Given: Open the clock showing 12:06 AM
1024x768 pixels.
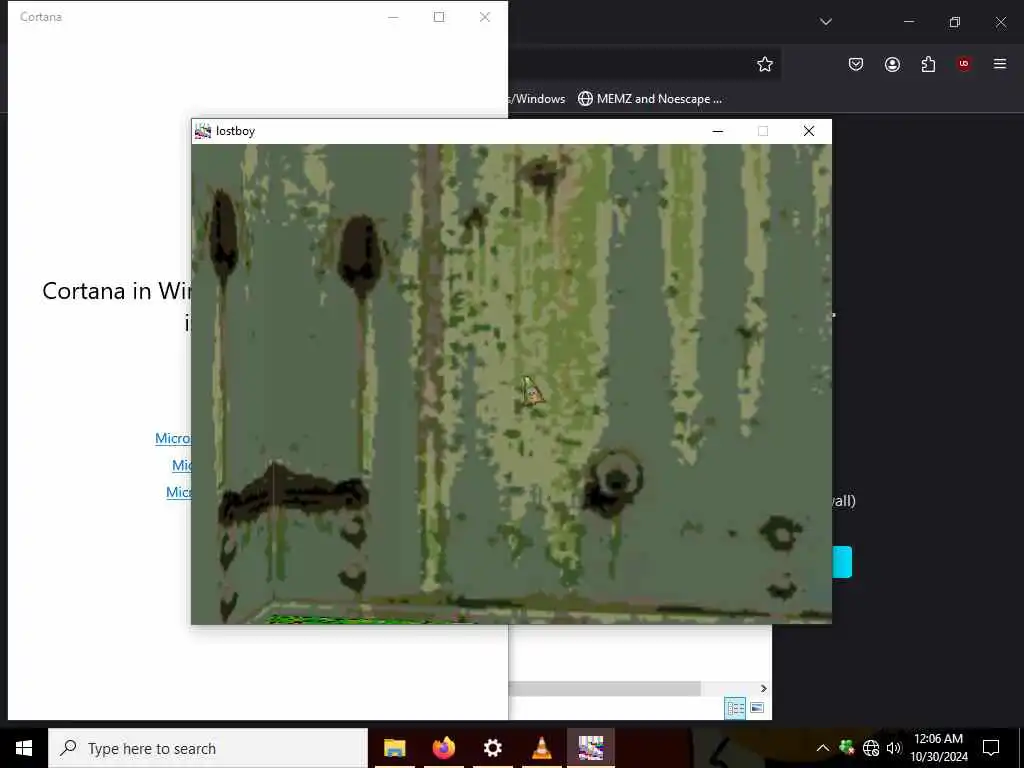Looking at the screenshot, I should (x=938, y=748).
